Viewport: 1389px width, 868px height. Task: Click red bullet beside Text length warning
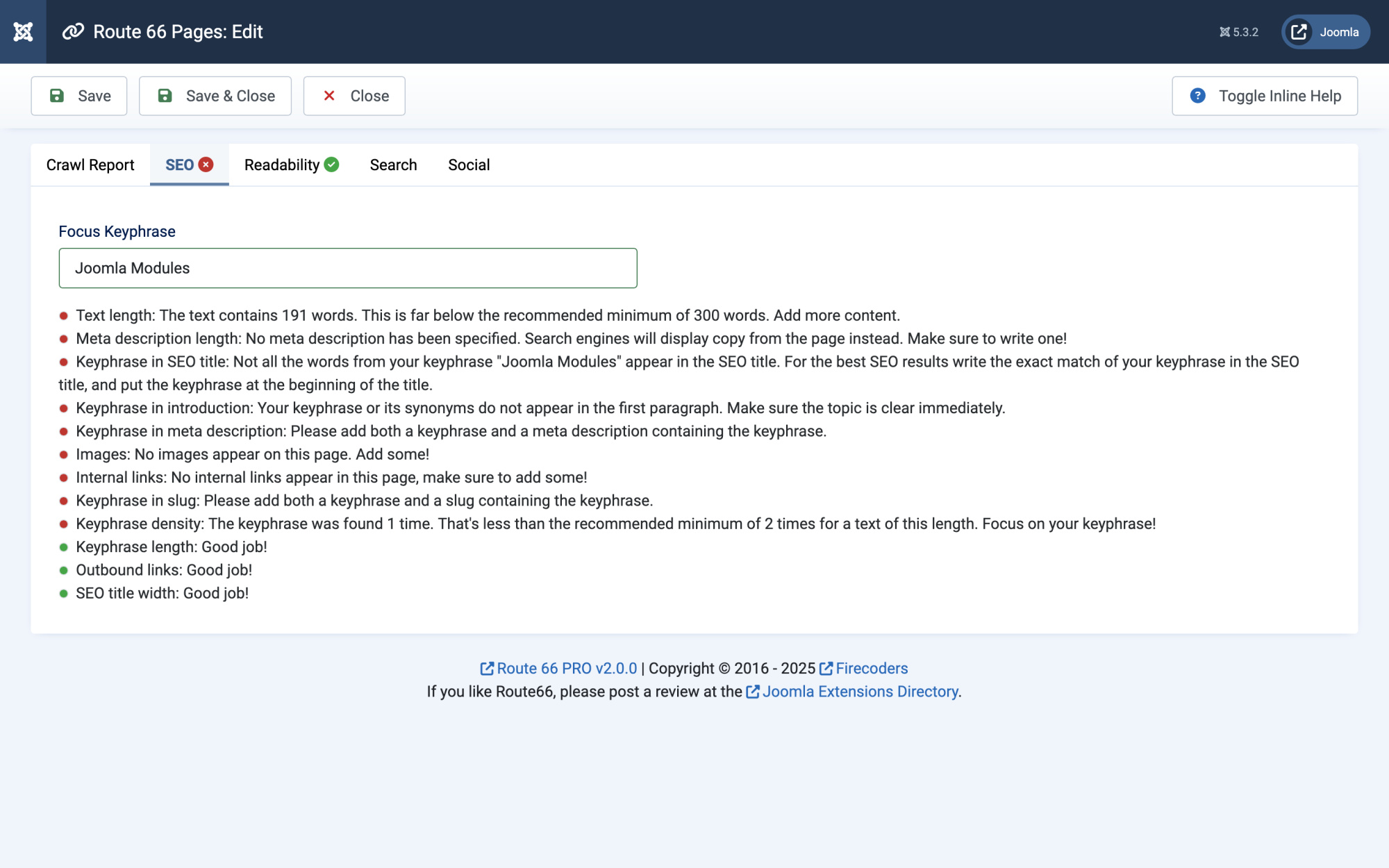point(63,316)
